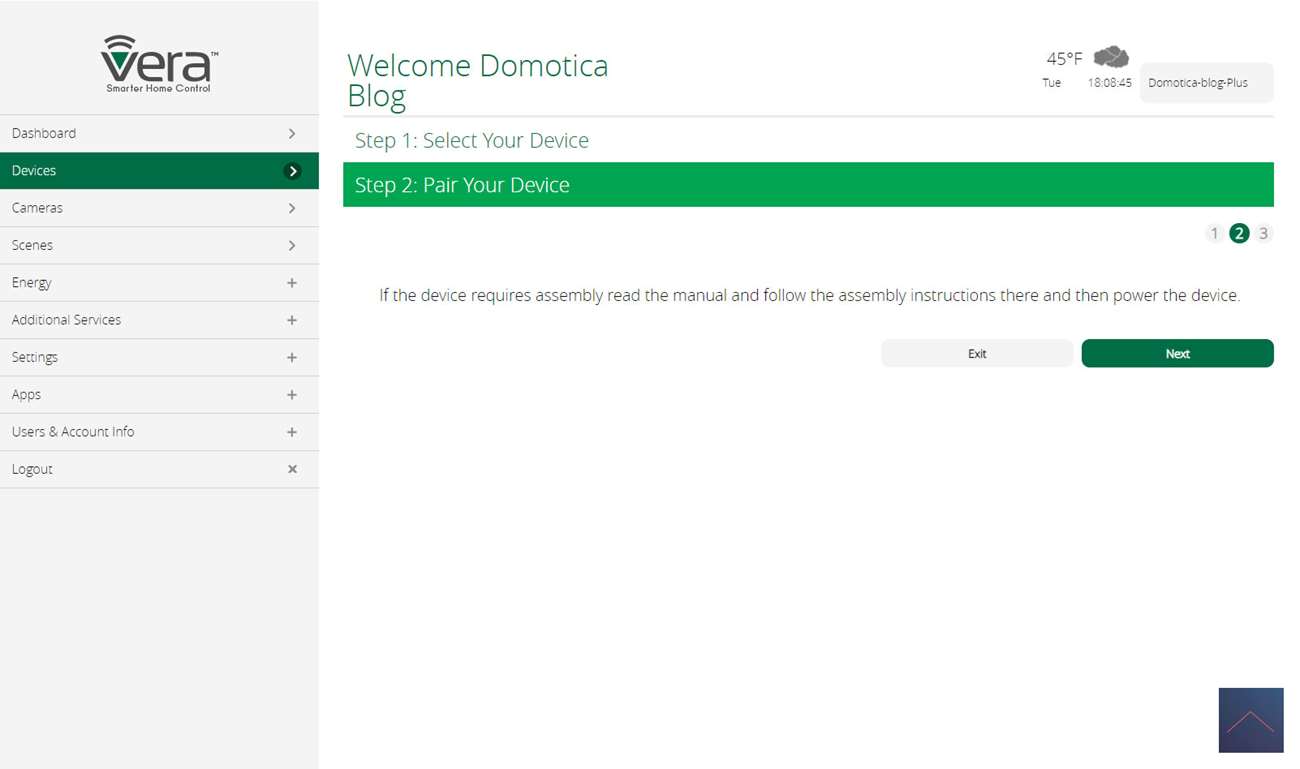The height and width of the screenshot is (769, 1300).
Task: Click the Dashboard chevron arrow
Action: pyautogui.click(x=292, y=133)
